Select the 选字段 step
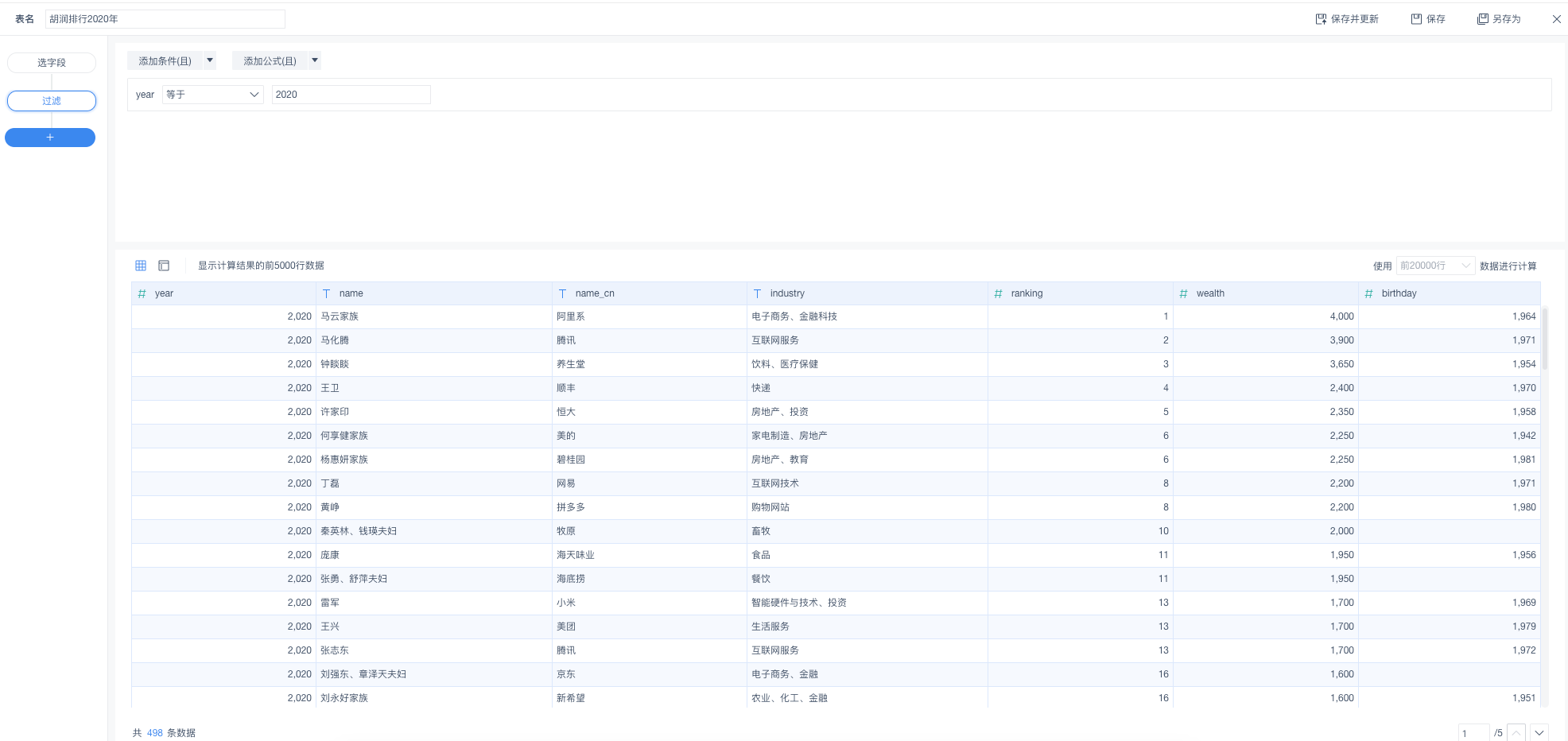1568x741 pixels. 52,63
